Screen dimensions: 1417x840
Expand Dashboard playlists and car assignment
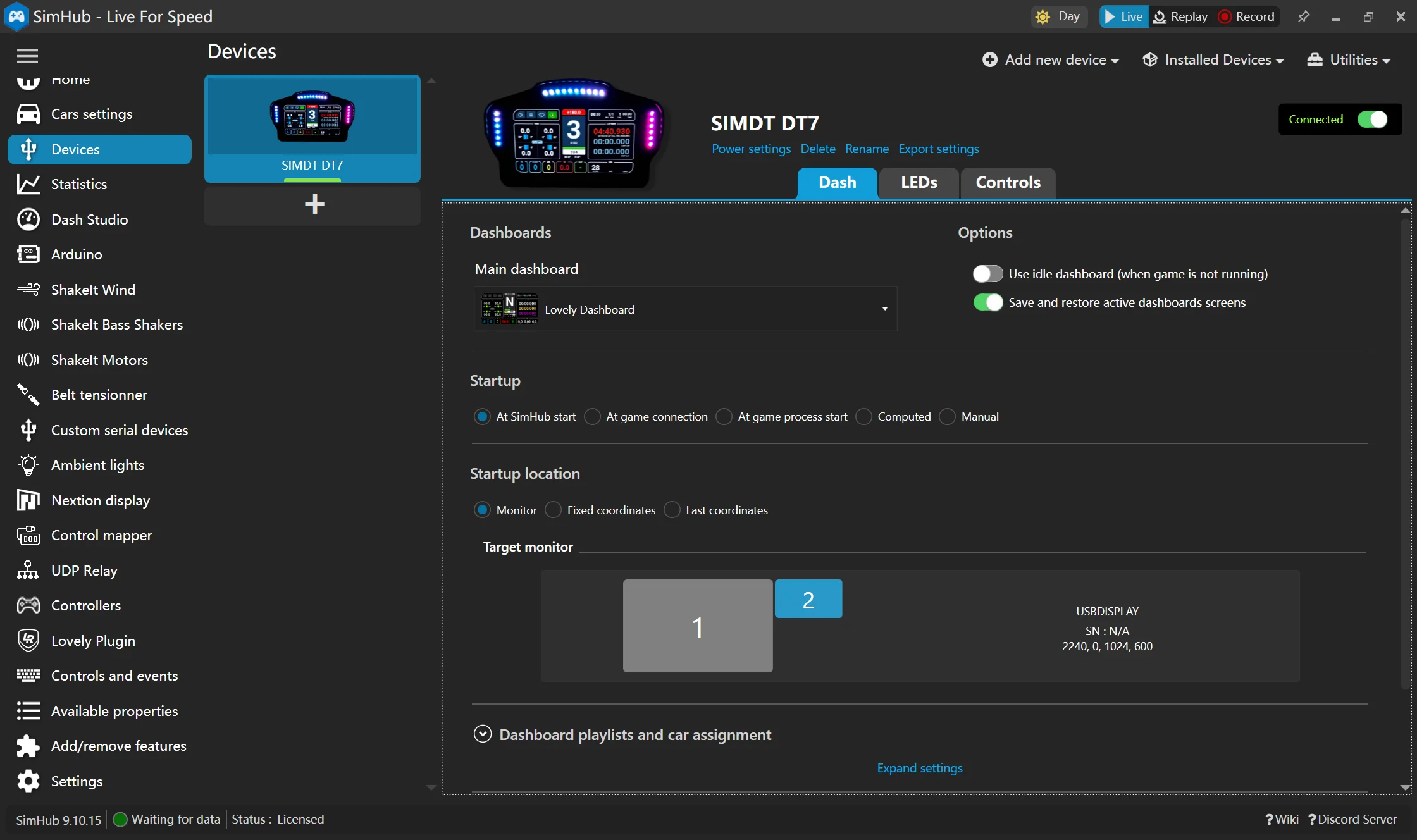(483, 734)
